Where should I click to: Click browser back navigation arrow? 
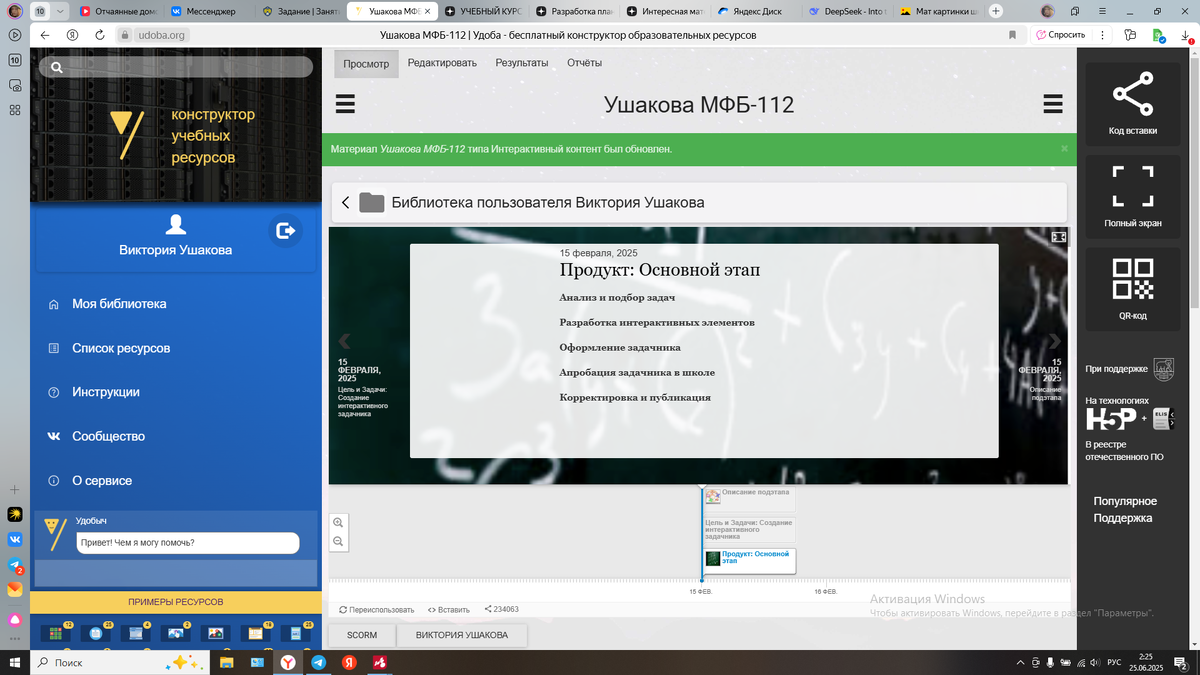click(45, 34)
